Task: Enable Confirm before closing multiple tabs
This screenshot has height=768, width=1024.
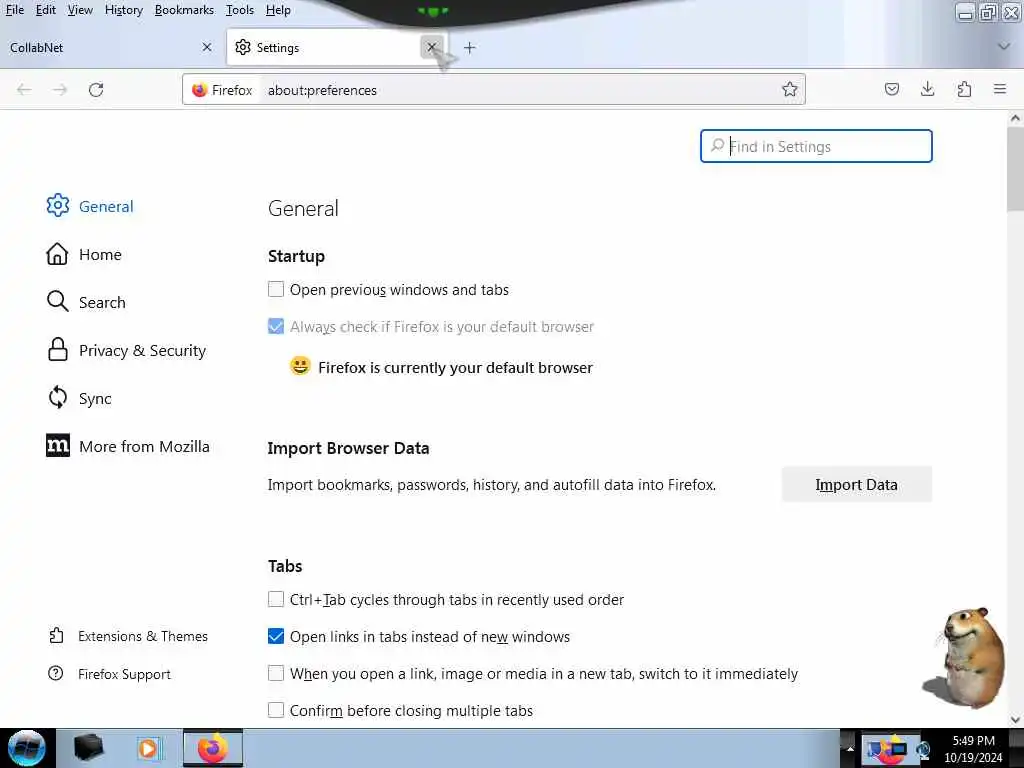Action: (x=276, y=711)
